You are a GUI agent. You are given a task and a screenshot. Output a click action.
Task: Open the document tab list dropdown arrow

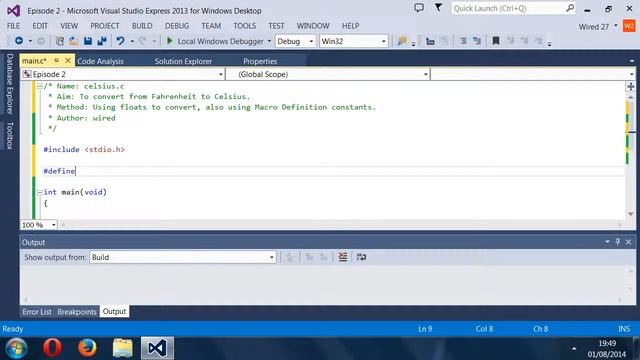(x=631, y=61)
